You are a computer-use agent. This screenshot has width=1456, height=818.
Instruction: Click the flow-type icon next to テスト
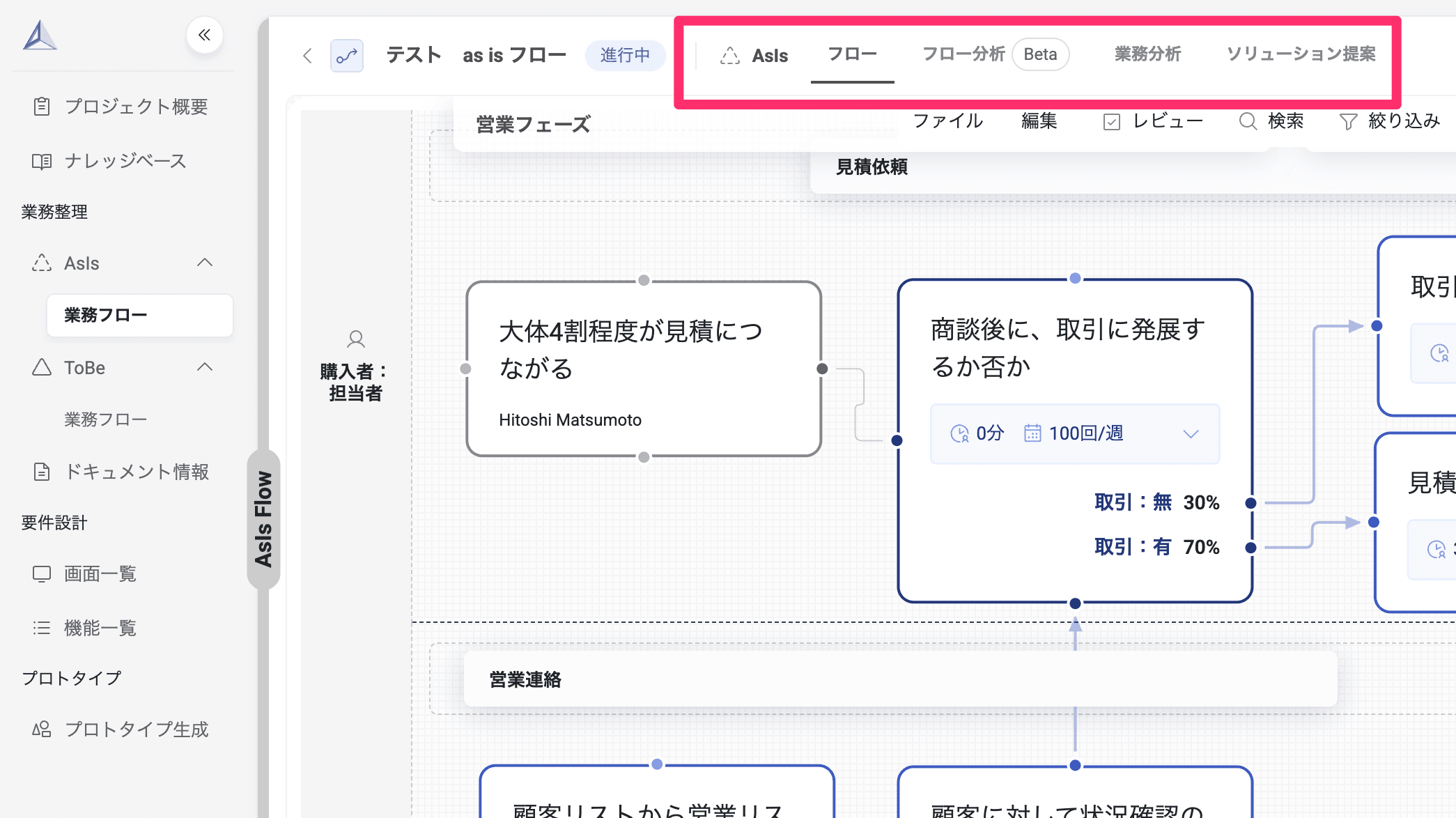coord(346,56)
